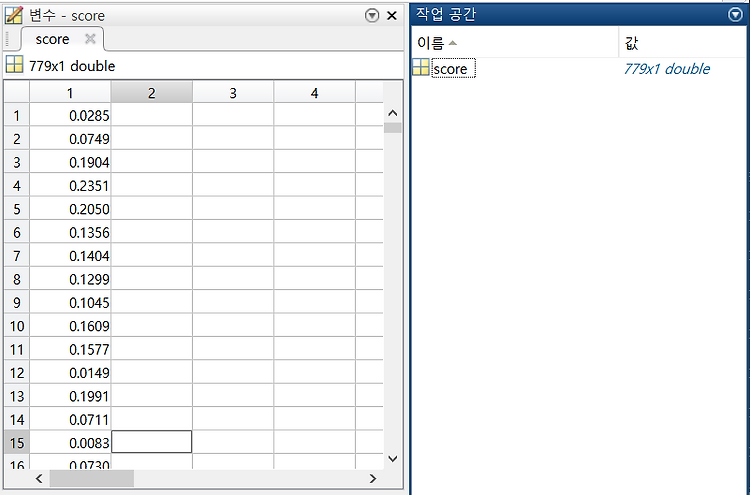Close the variable editor panel
This screenshot has width=750, height=495.
[392, 16]
